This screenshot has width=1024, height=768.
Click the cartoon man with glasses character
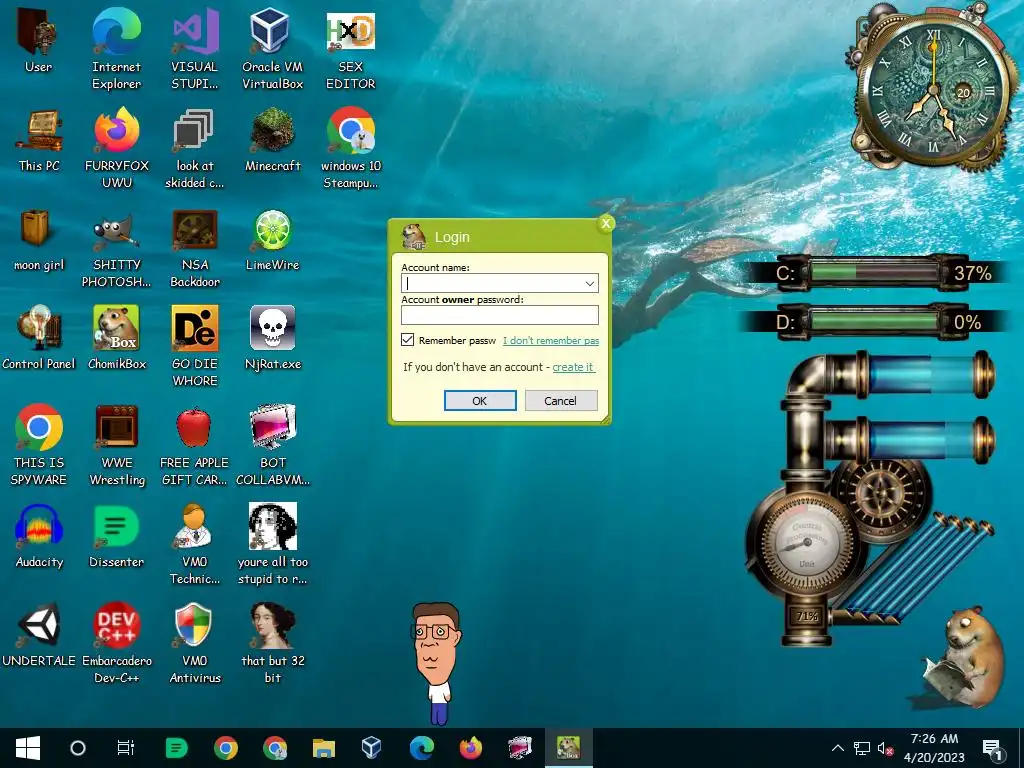pyautogui.click(x=436, y=663)
